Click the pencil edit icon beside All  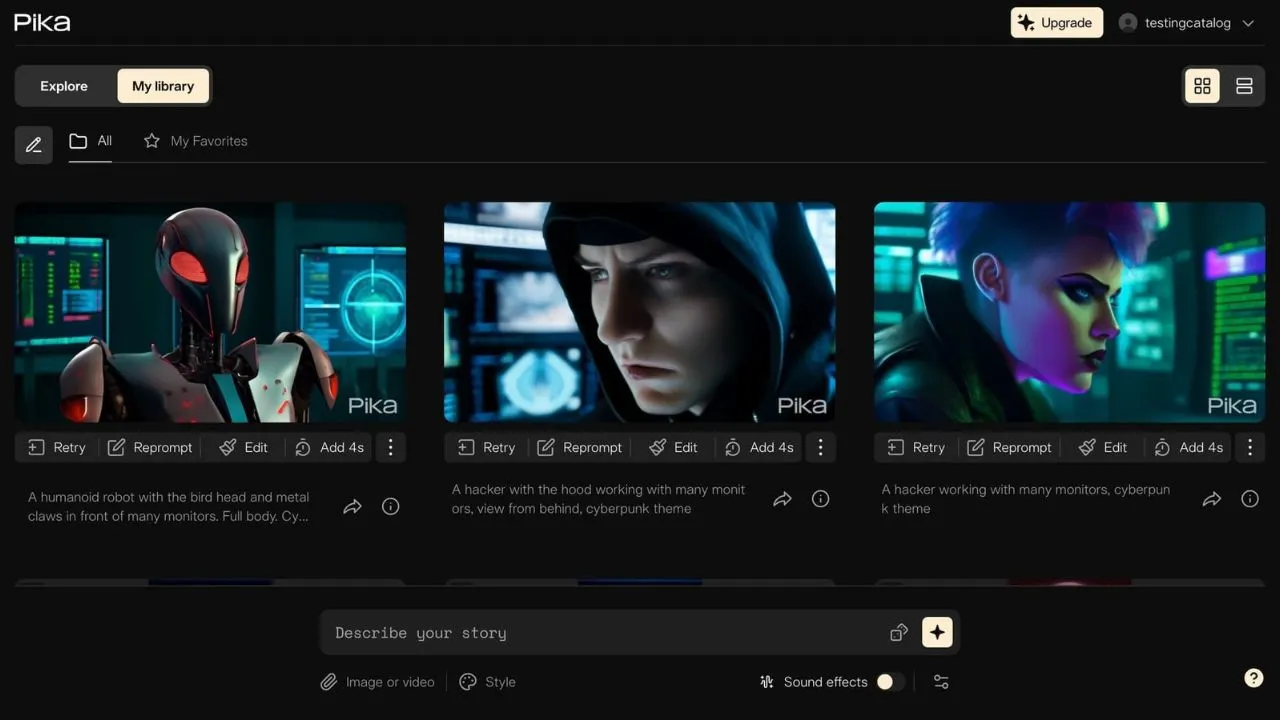[x=34, y=145]
